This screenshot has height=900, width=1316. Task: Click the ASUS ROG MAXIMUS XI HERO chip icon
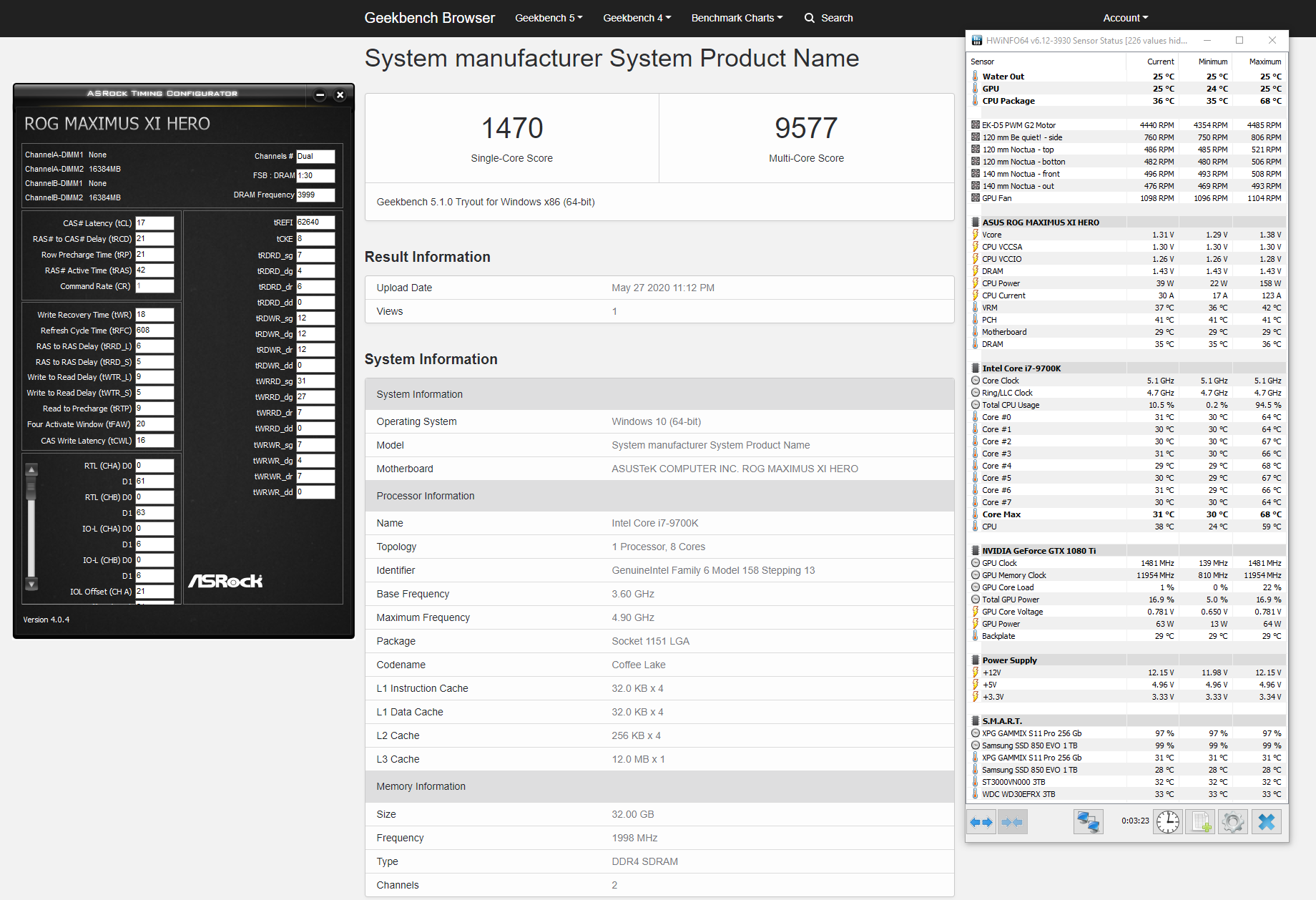click(976, 222)
